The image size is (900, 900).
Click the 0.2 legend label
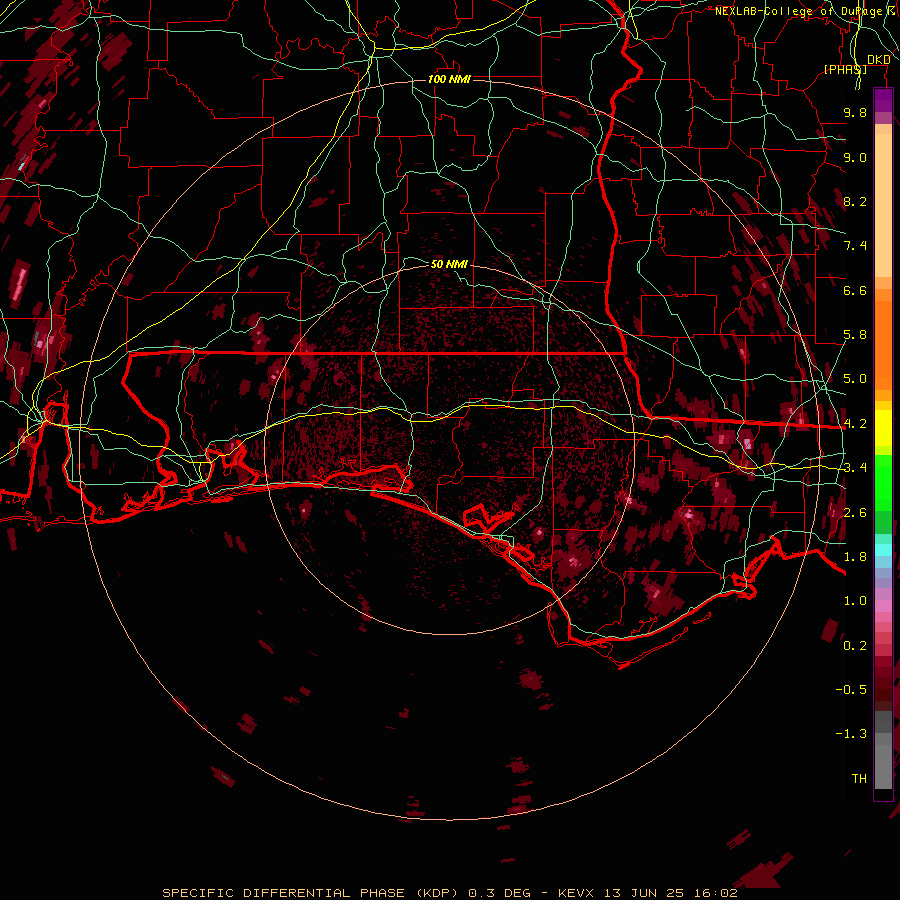tap(855, 646)
